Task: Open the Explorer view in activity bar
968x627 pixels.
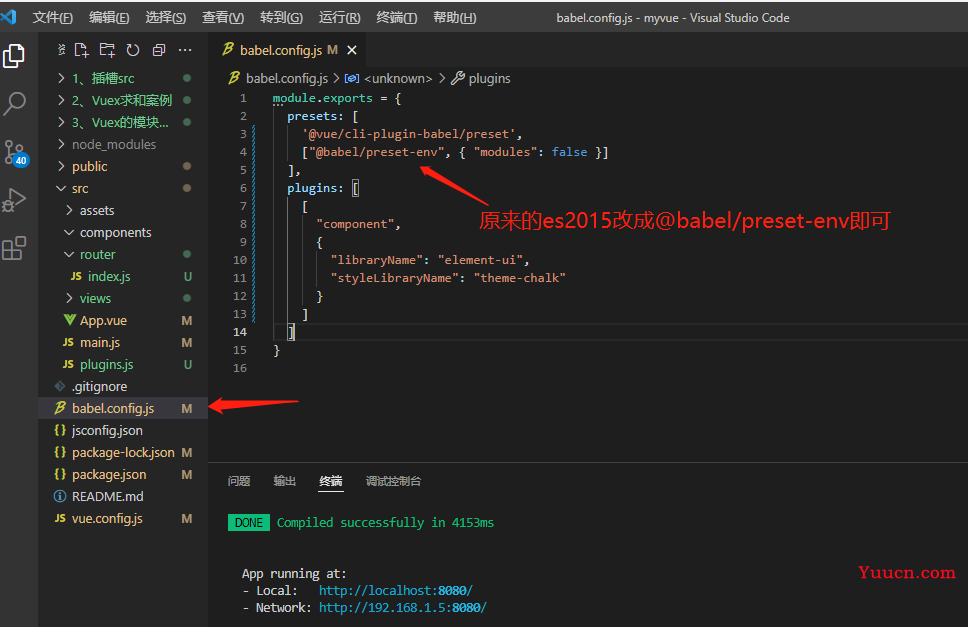Action: tap(14, 56)
